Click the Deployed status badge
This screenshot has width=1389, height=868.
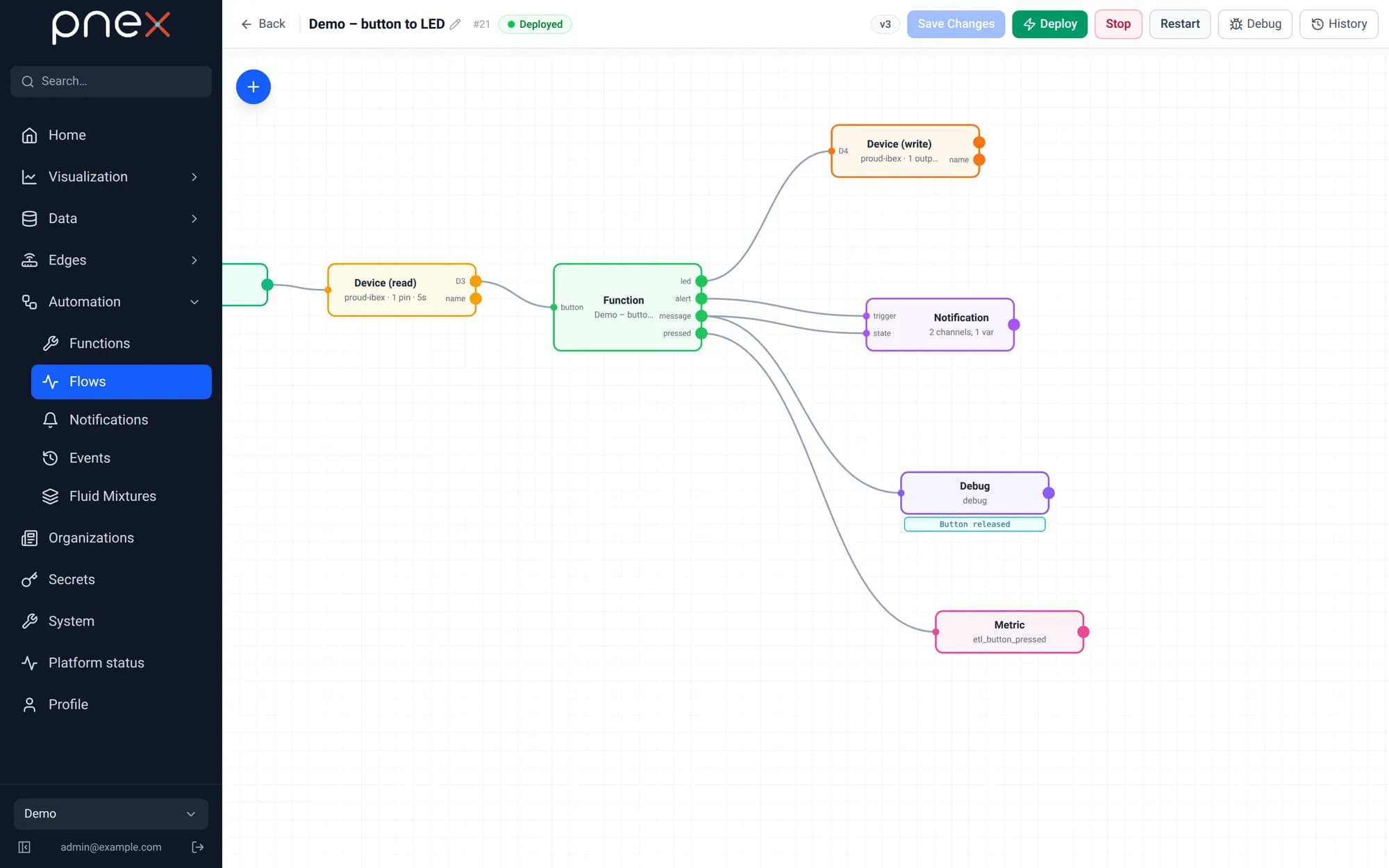pos(535,24)
